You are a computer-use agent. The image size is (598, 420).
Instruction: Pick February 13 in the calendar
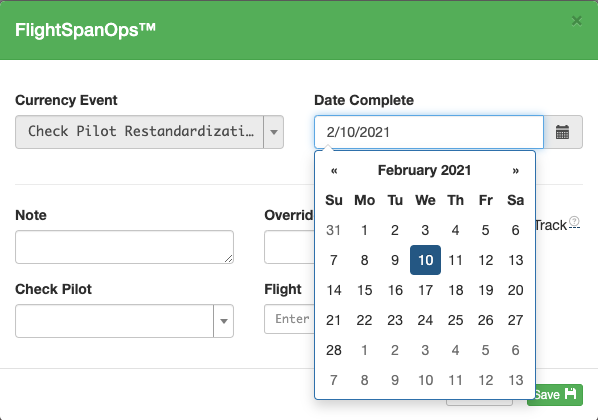click(515, 260)
